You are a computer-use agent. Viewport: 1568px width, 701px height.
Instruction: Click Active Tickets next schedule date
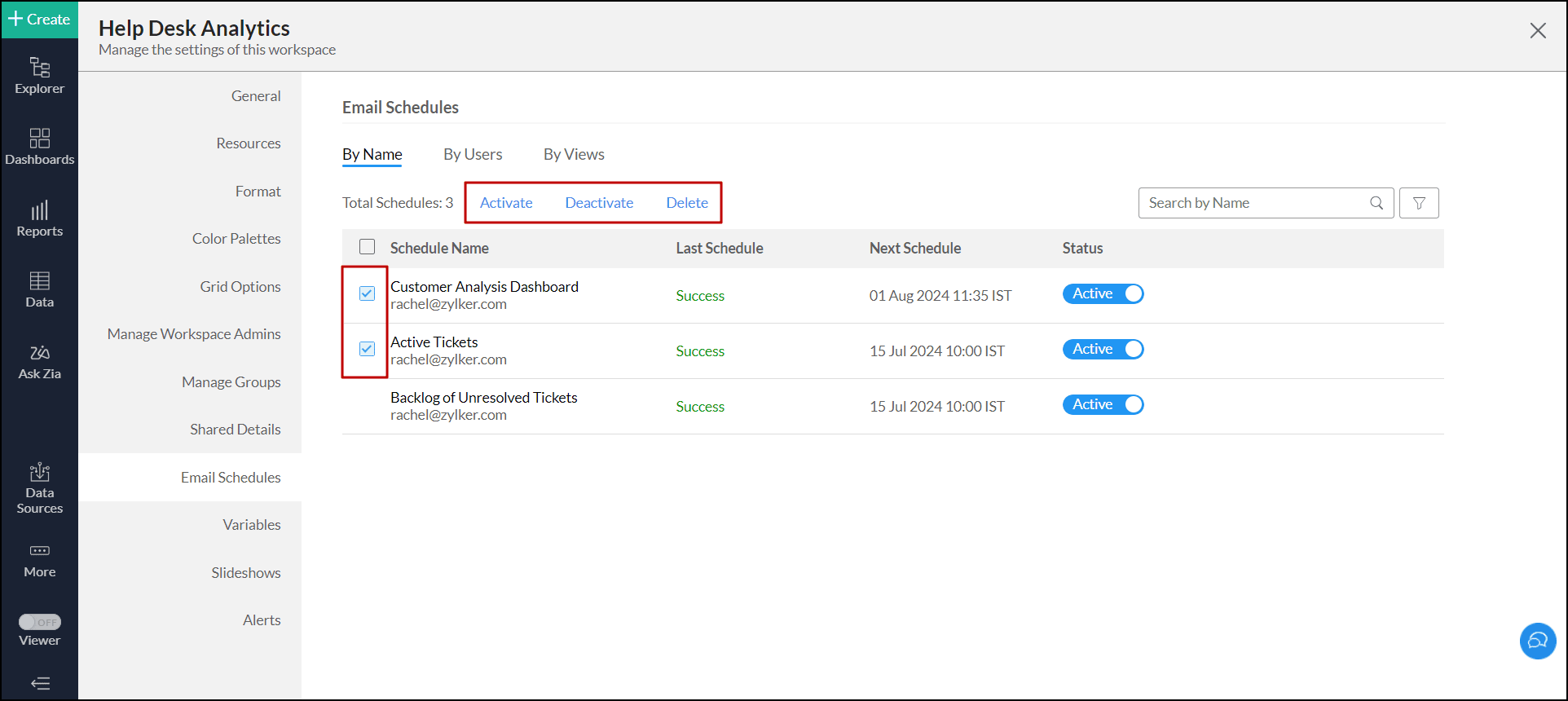(937, 351)
